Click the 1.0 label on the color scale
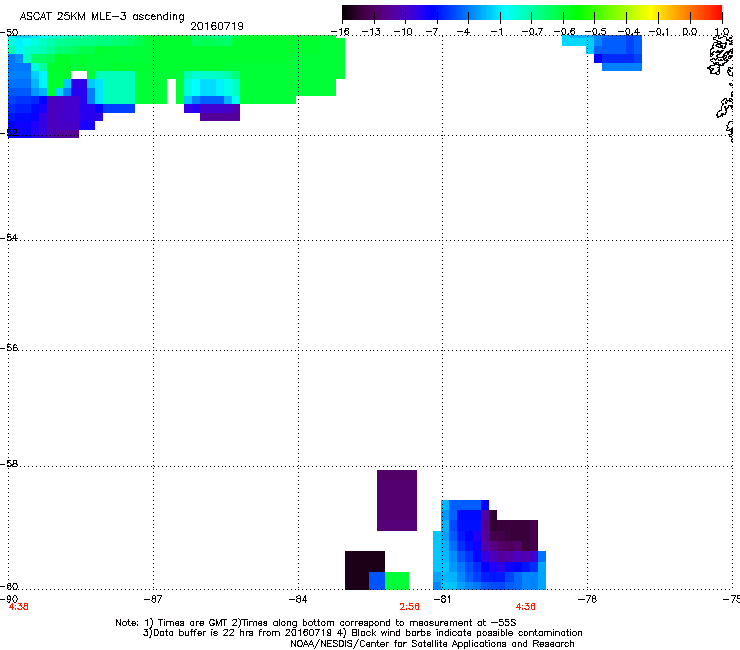Viewport: 740px width, 650px height. [722, 32]
